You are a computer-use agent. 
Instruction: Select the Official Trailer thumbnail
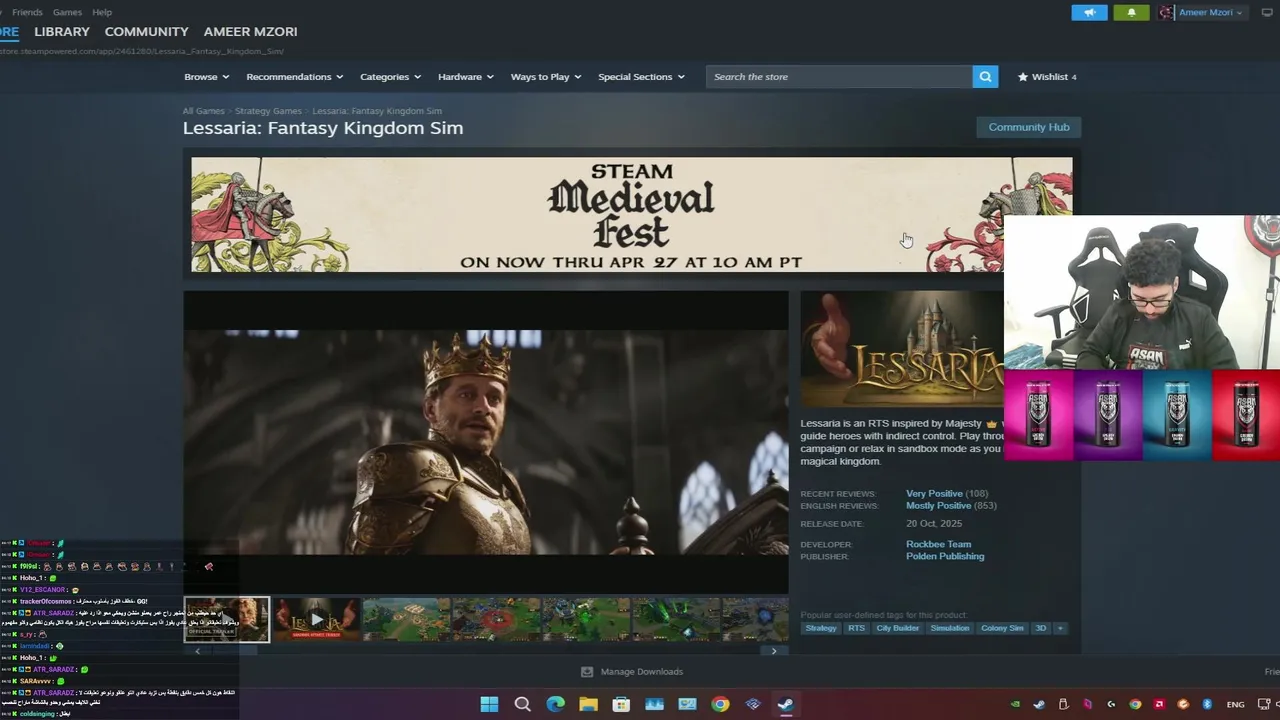coord(227,619)
